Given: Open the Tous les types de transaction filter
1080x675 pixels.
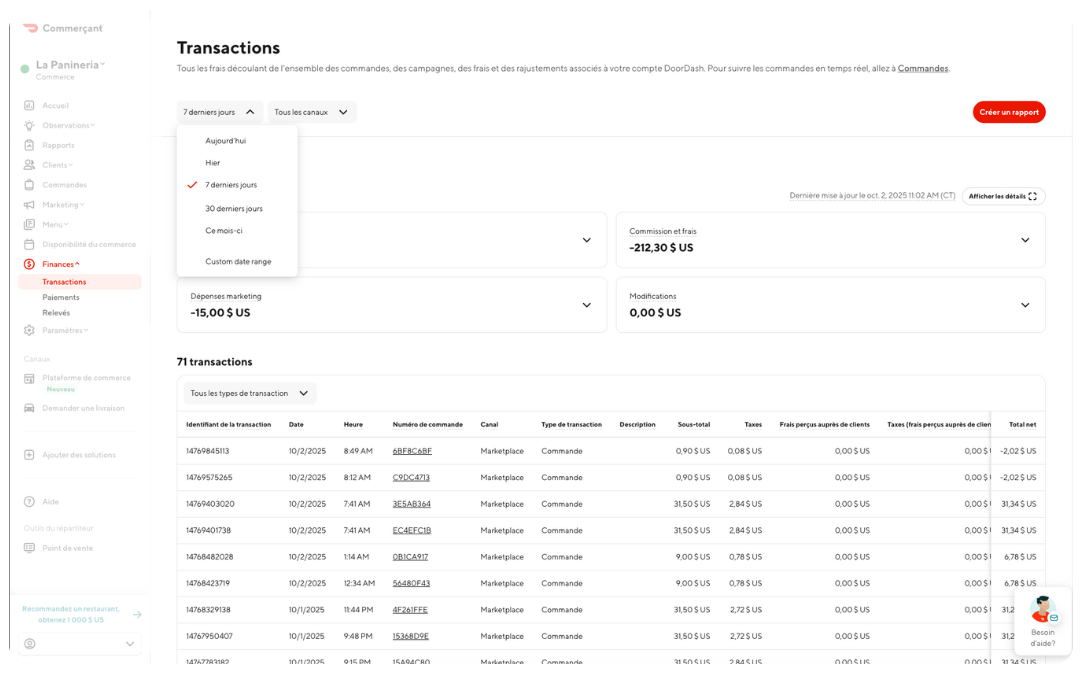Looking at the screenshot, I should pos(247,393).
